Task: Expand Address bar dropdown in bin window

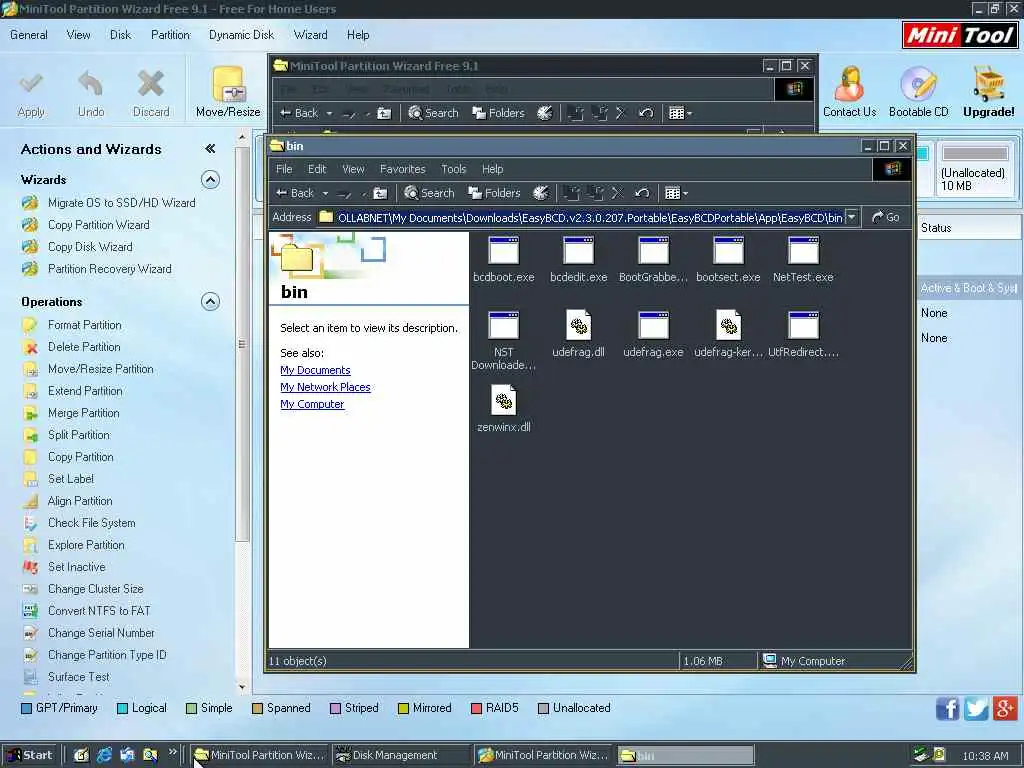Action: (852, 217)
